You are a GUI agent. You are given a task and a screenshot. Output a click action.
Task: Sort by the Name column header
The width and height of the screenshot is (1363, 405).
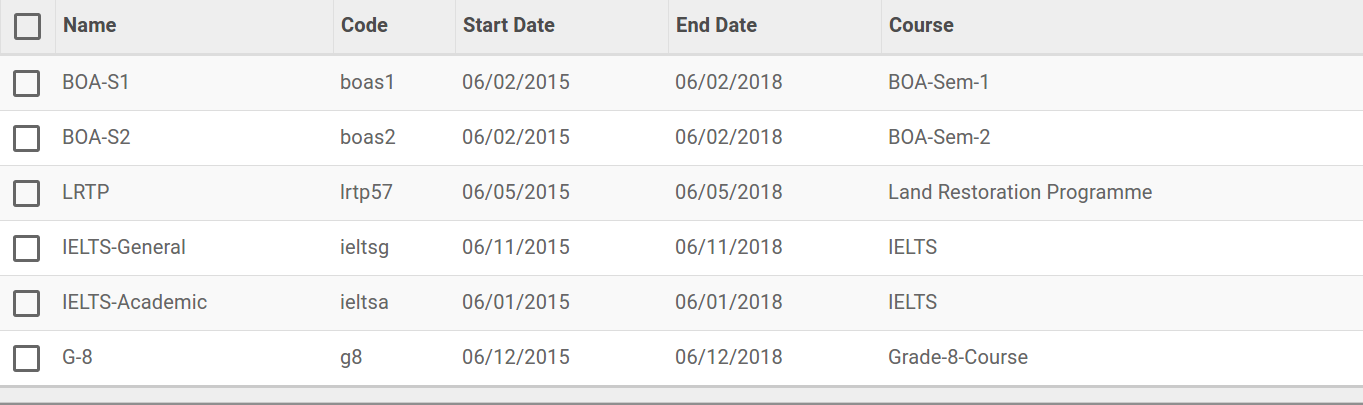[x=90, y=26]
